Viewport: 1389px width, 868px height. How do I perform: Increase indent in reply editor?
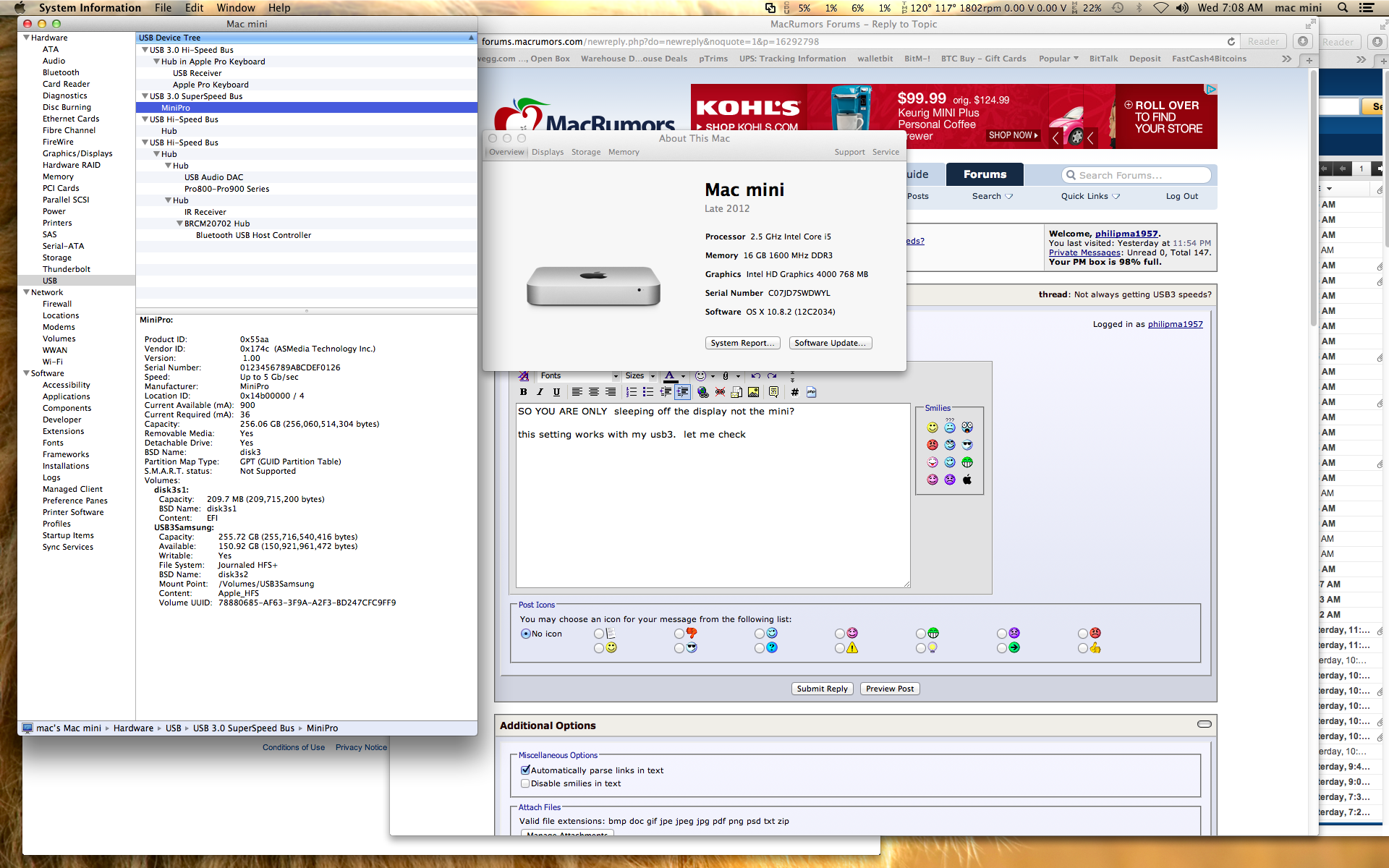682,392
